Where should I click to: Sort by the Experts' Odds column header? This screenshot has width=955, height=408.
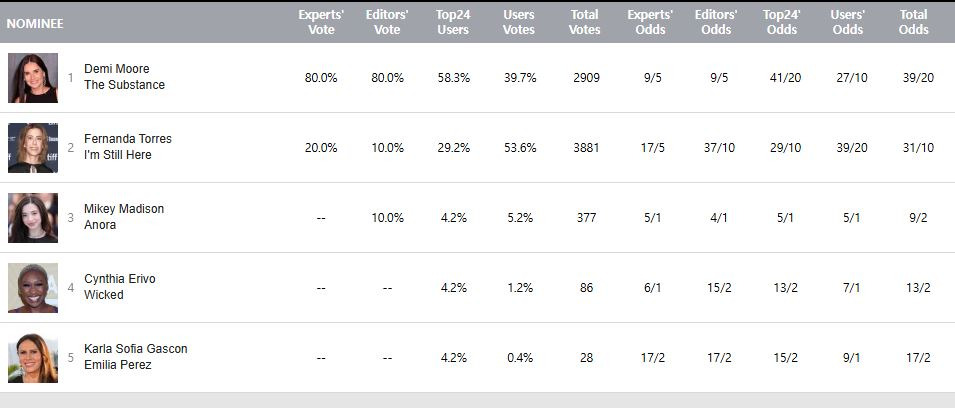tap(650, 22)
